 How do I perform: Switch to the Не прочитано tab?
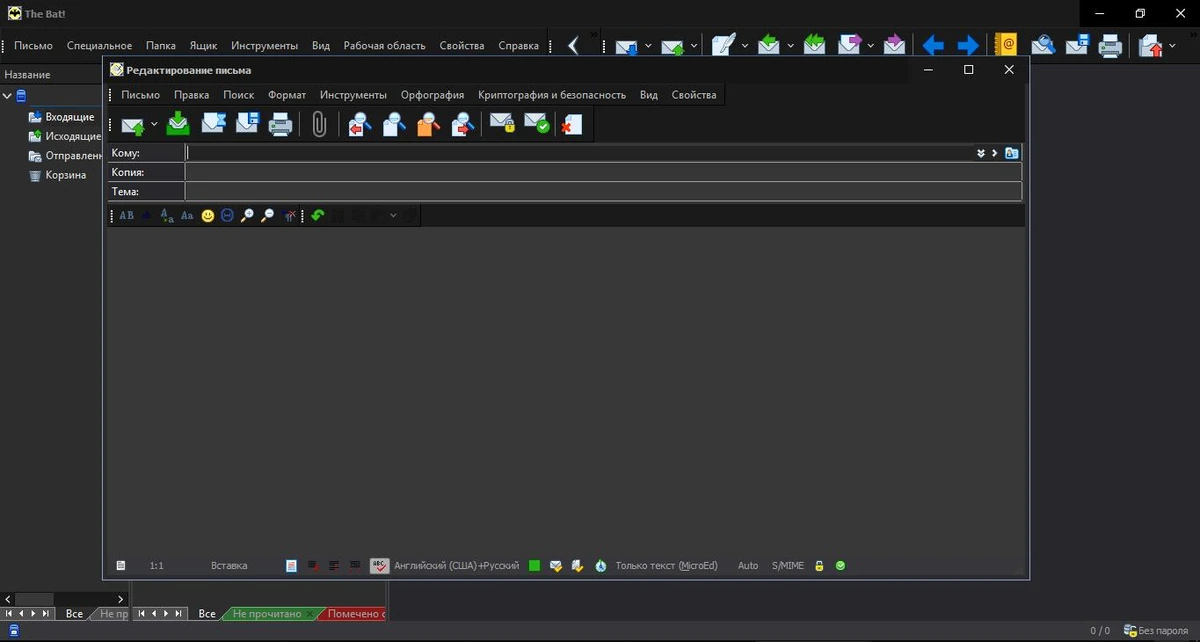pyautogui.click(x=266, y=614)
